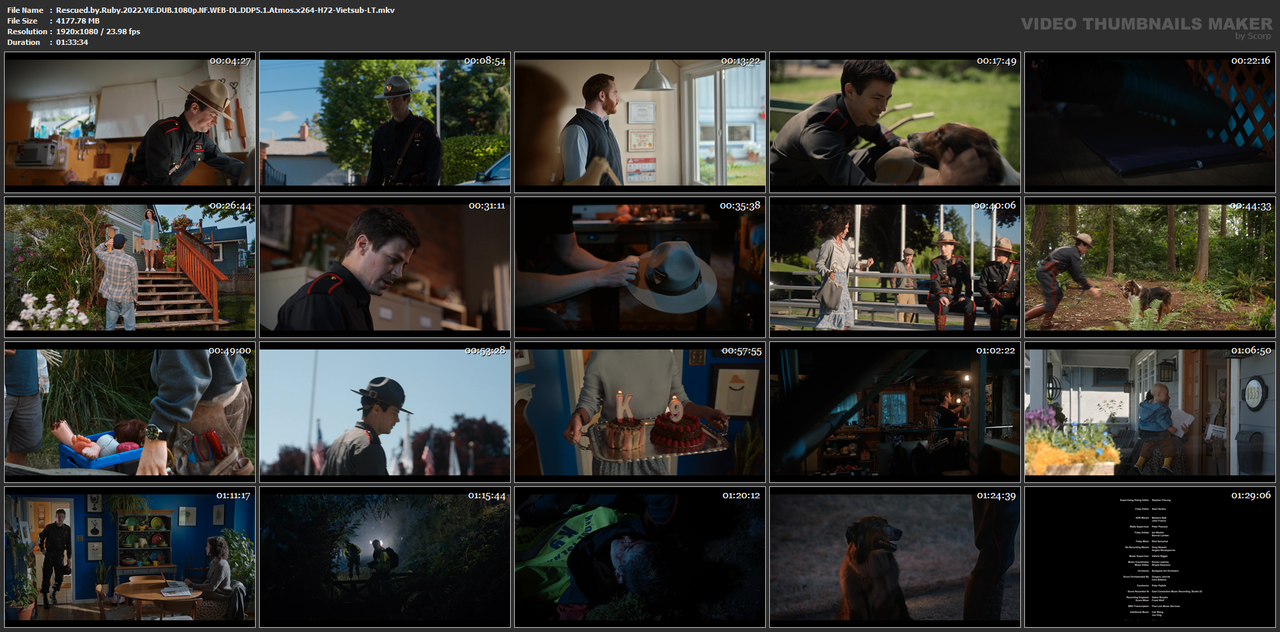1280x632 pixels.
Task: Open the thumbnail stamped 00:17:49
Action: pos(893,121)
